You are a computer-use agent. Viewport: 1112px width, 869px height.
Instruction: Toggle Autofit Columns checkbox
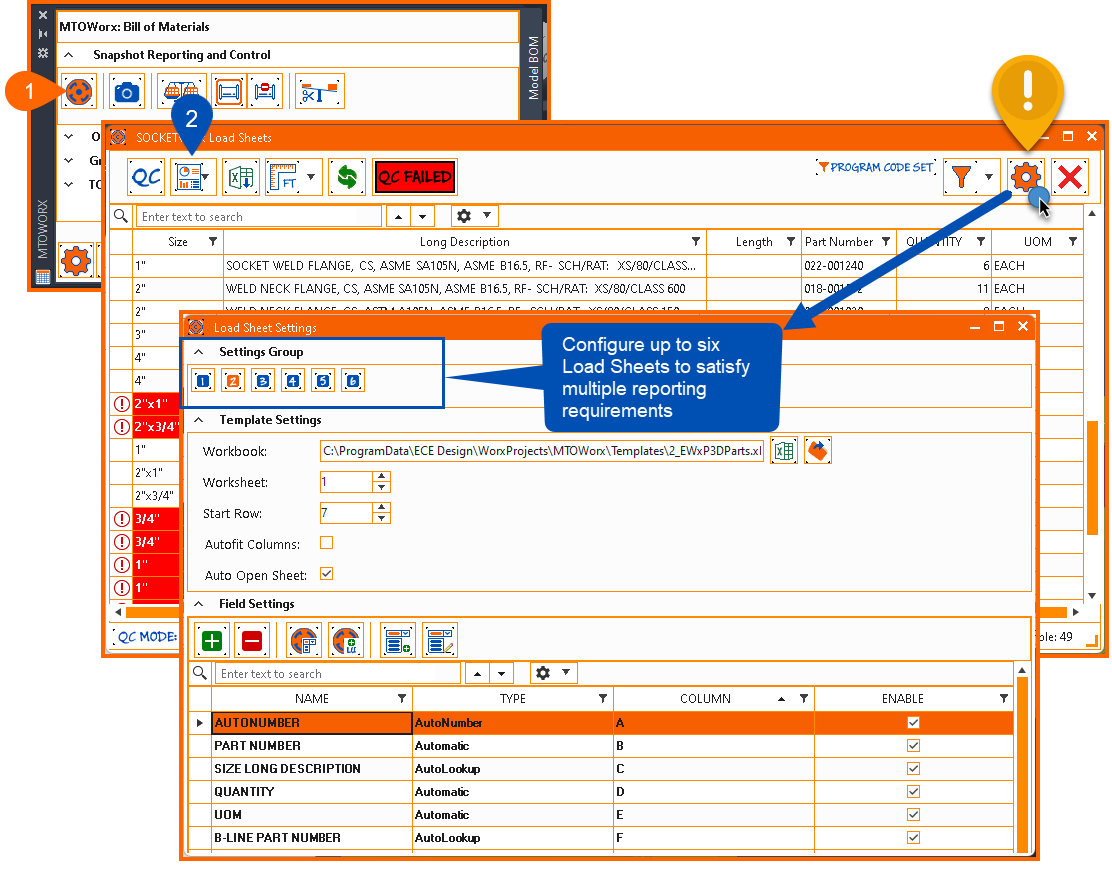point(326,543)
